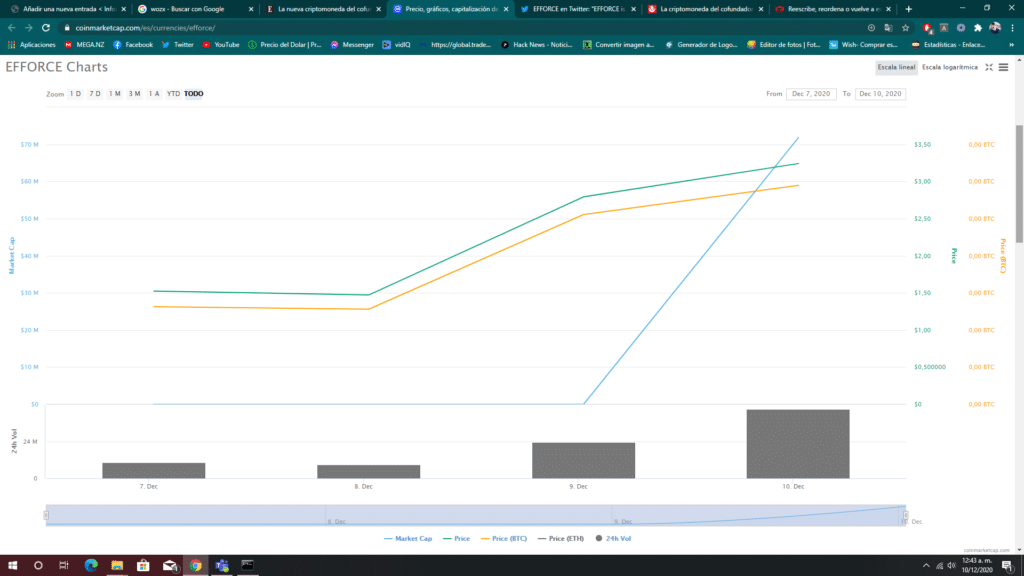Go forward with browser arrow
The width and height of the screenshot is (1024, 576).
[x=29, y=28]
